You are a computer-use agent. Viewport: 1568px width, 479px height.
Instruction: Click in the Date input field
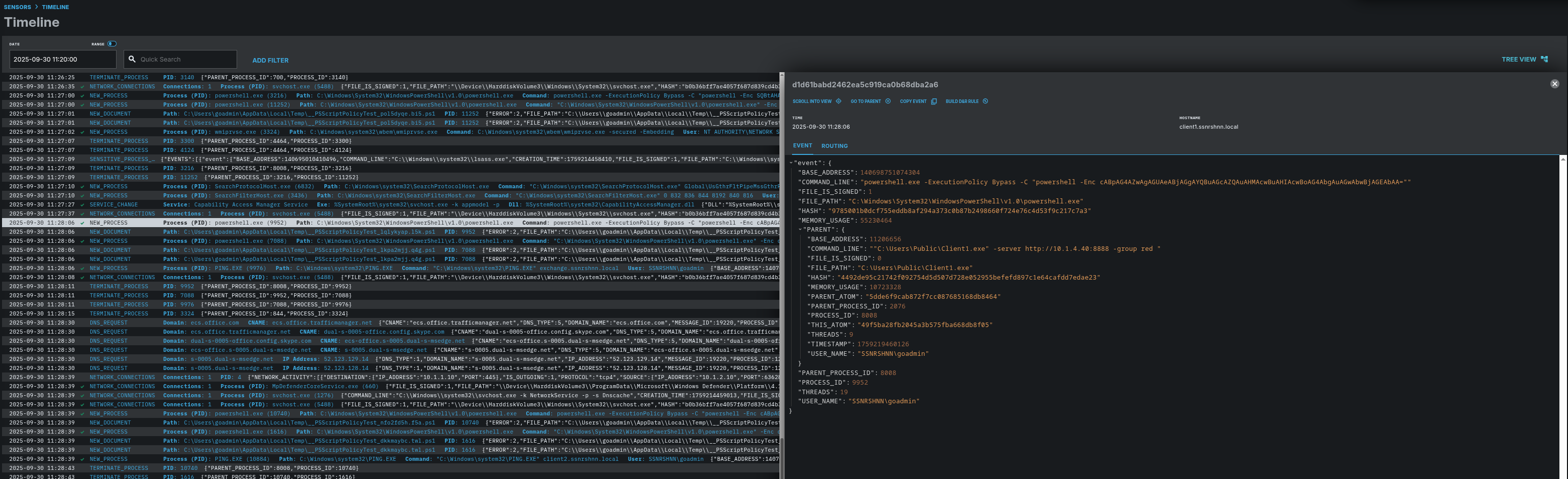coord(62,60)
